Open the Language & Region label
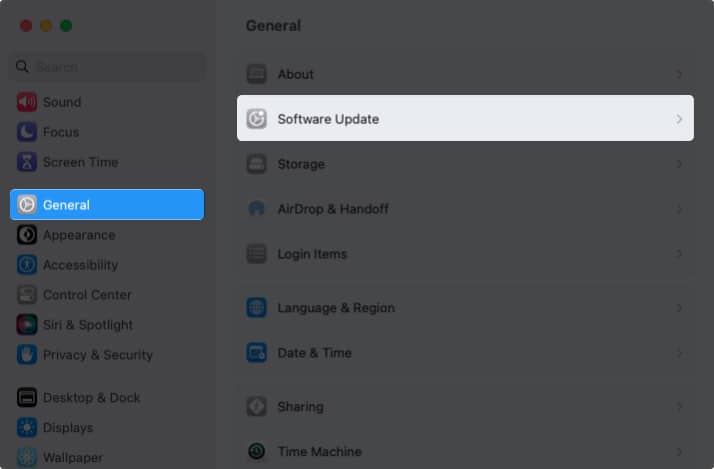 336,308
